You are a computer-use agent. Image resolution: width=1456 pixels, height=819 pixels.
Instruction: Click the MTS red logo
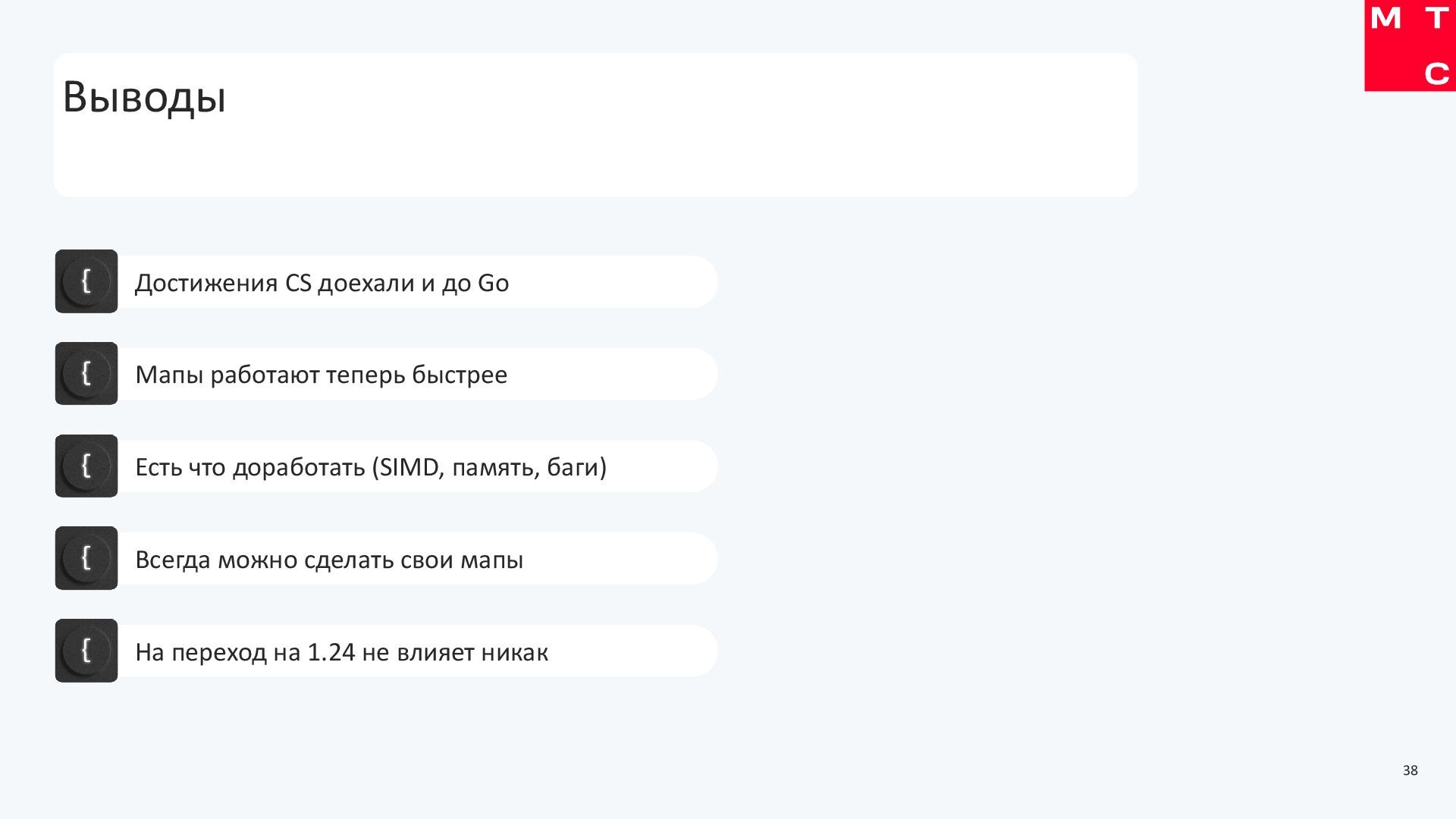click(x=1409, y=45)
